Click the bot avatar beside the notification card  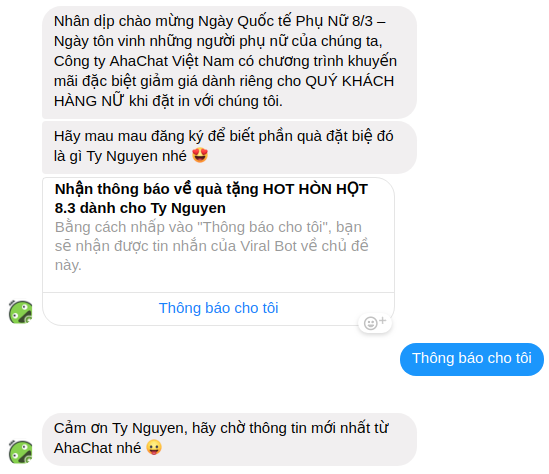pos(20,312)
